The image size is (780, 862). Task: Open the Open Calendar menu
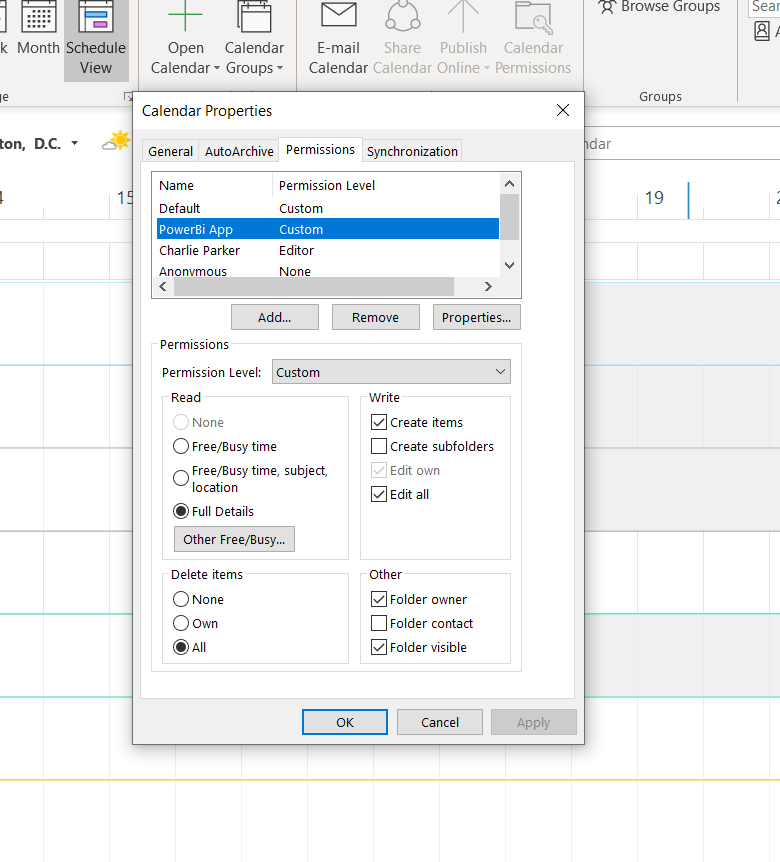point(186,38)
